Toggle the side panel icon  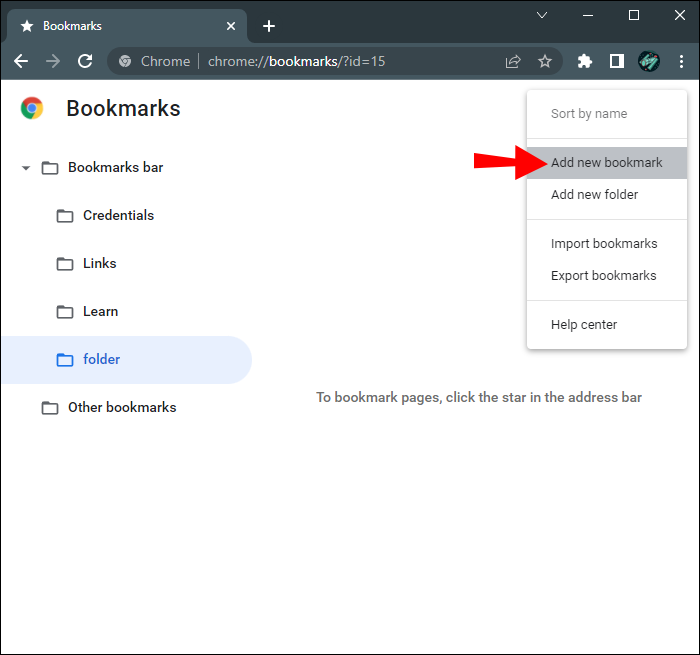pyautogui.click(x=617, y=61)
